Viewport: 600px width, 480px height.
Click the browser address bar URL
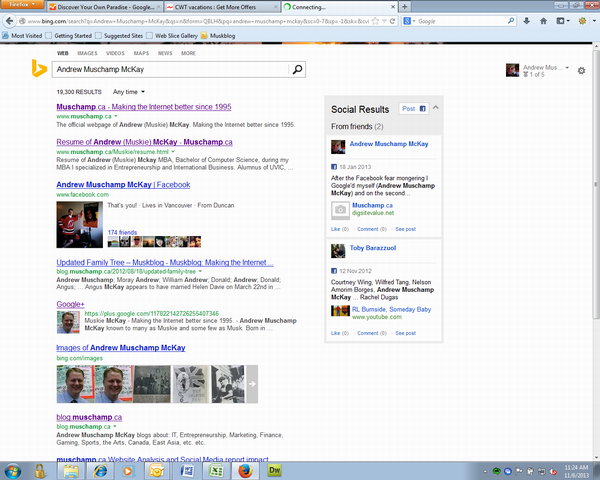tap(197, 21)
